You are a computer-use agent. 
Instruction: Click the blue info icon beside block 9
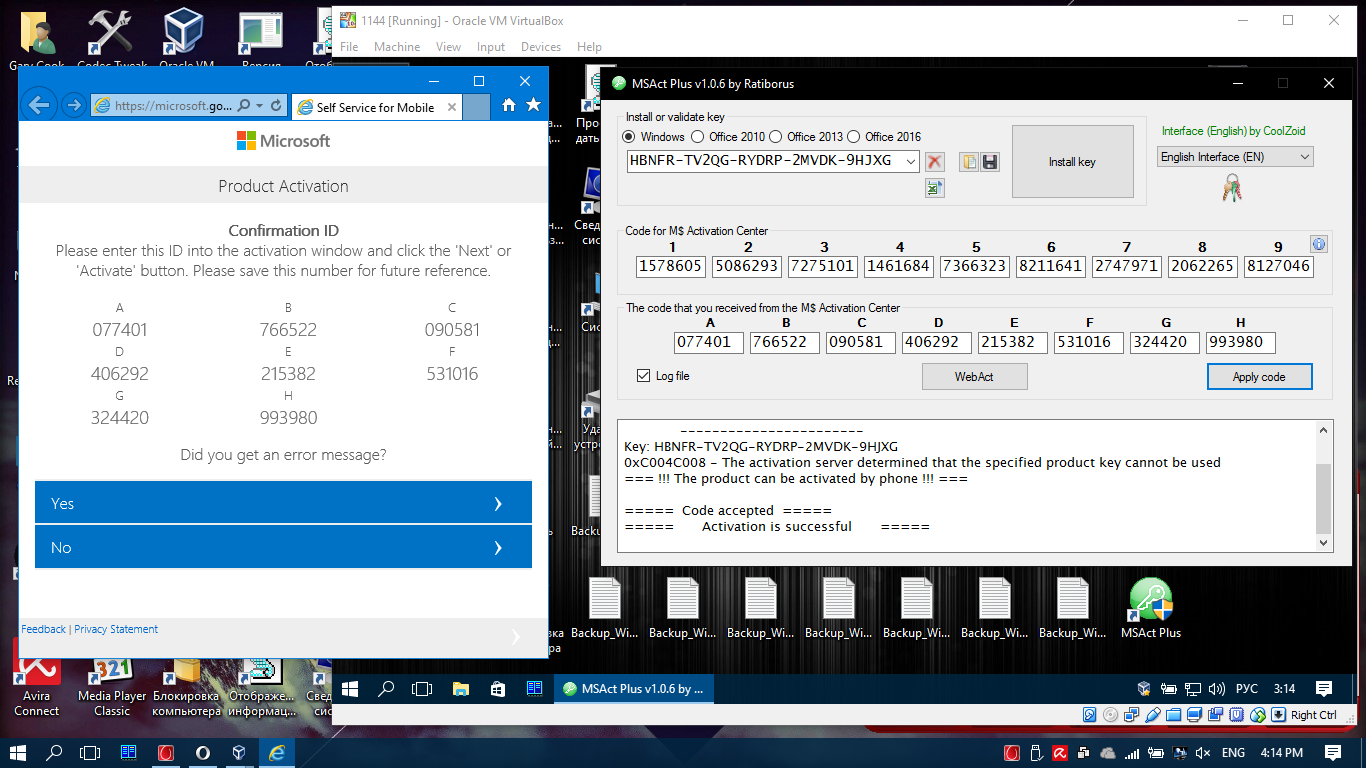click(1319, 244)
